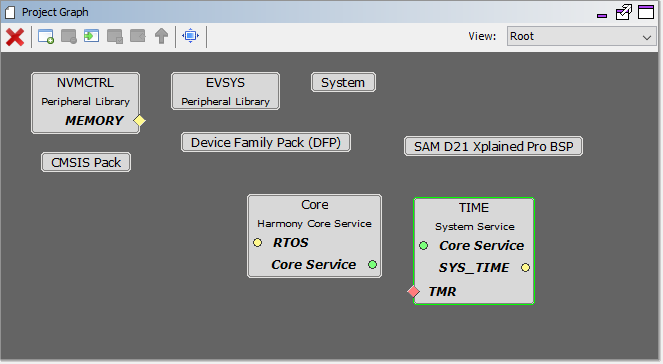The width and height of the screenshot is (663, 364).
Task: Click the green Core Service circle on TIME block
Action: 424,246
